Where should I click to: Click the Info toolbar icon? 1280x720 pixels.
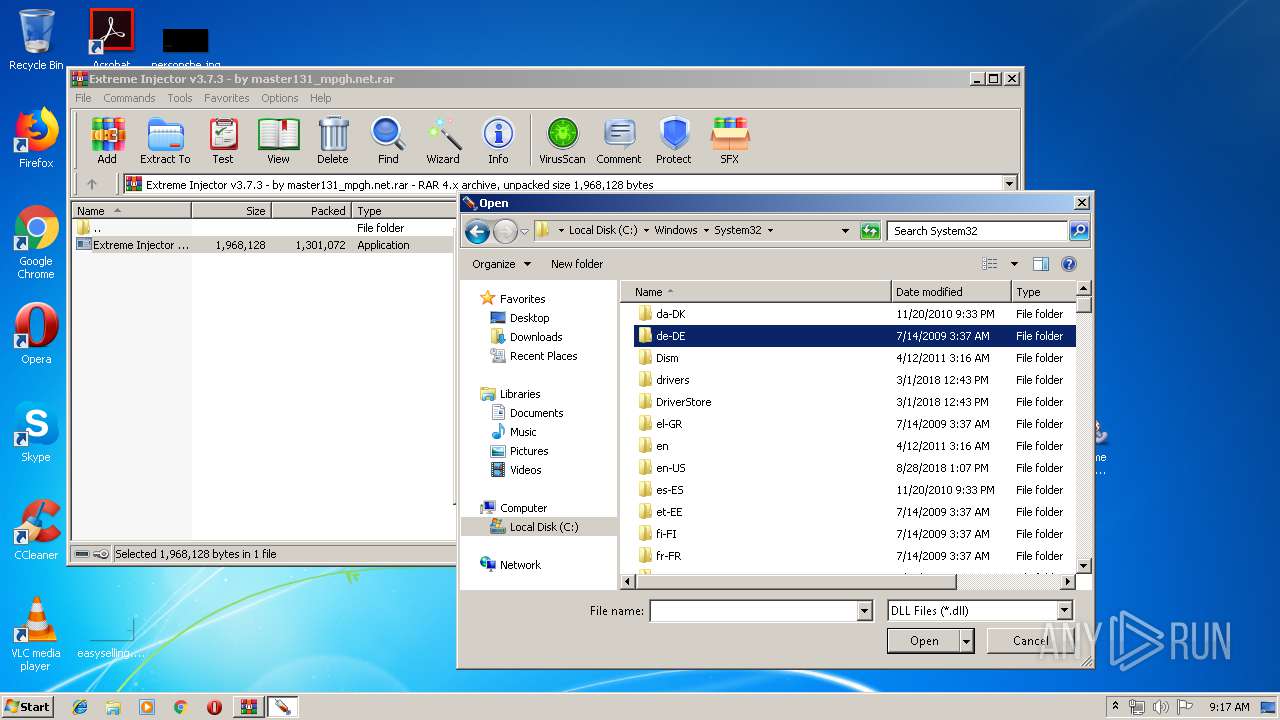click(x=498, y=140)
